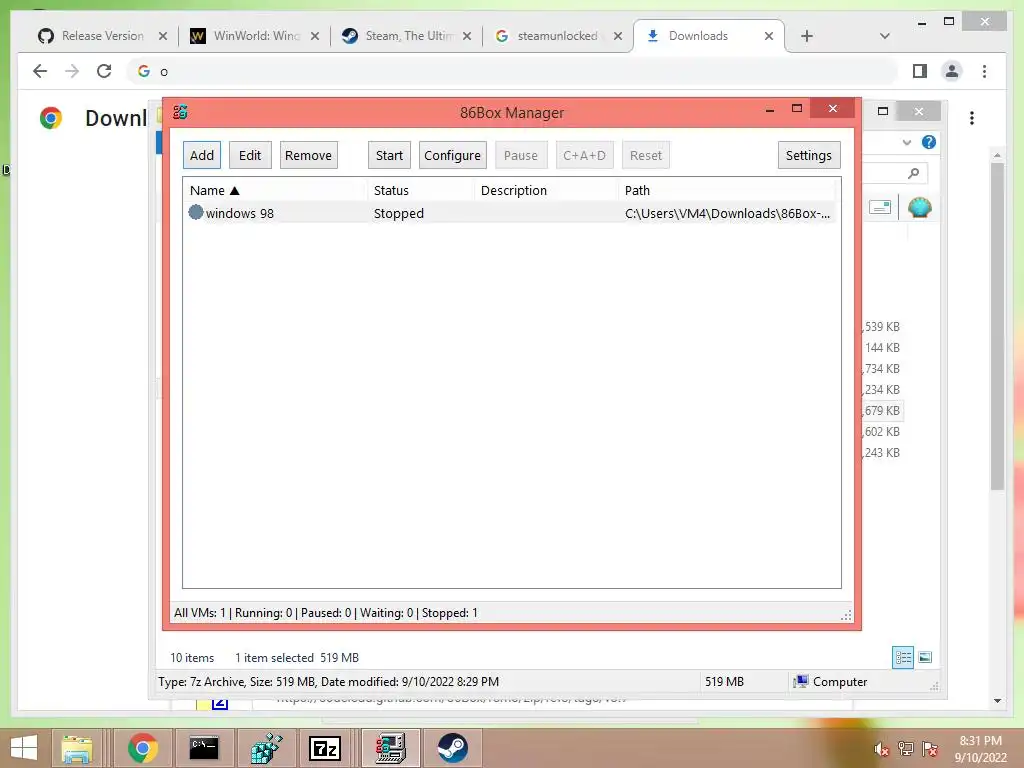
Task: Select the 679 KB file size entry
Action: pyautogui.click(x=882, y=411)
